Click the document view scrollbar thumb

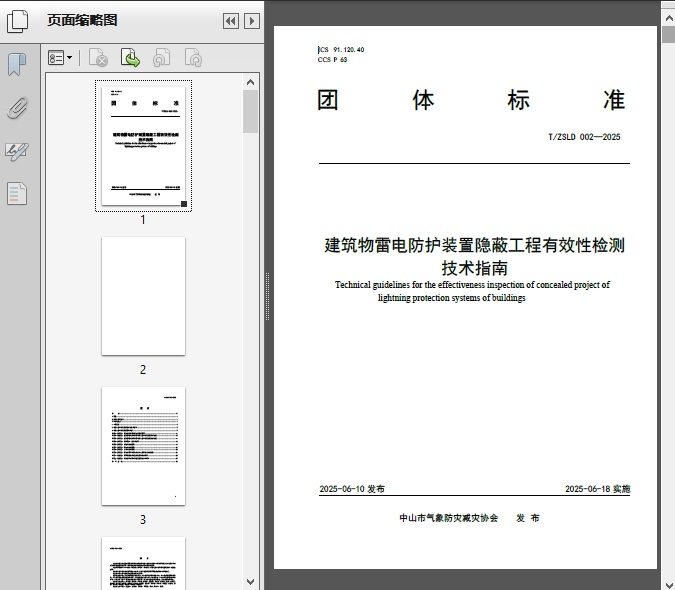[669, 34]
